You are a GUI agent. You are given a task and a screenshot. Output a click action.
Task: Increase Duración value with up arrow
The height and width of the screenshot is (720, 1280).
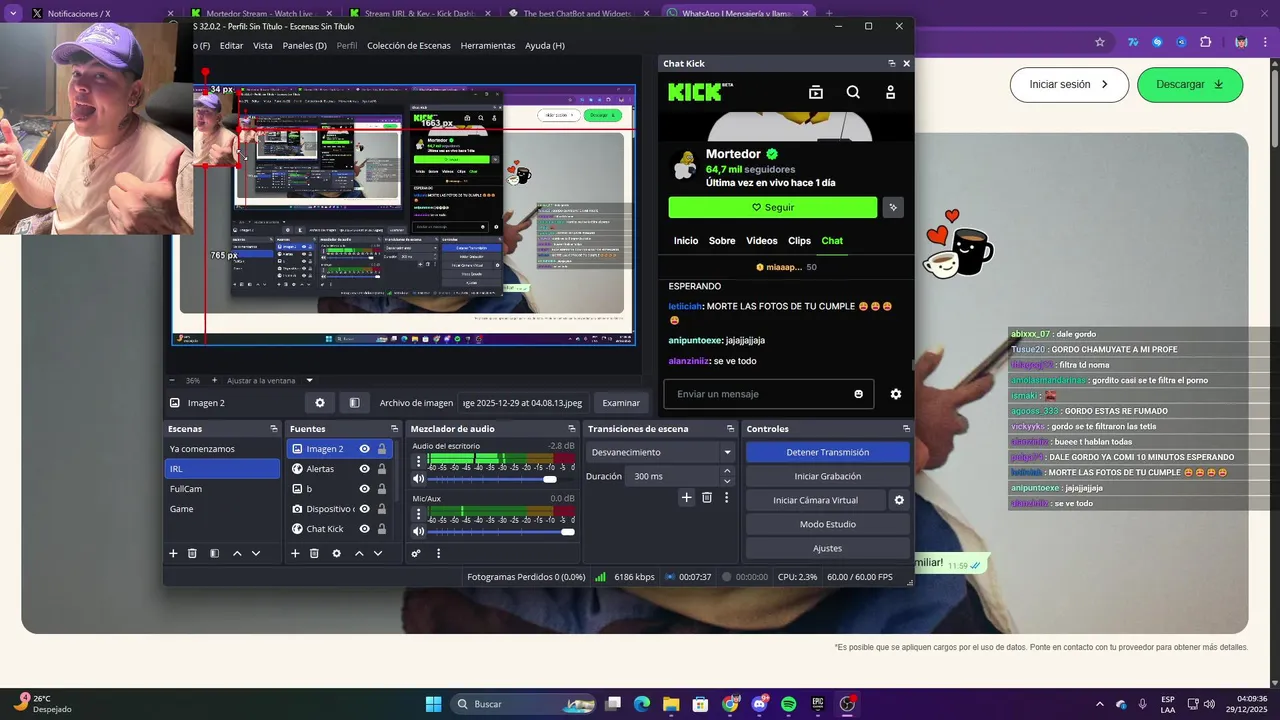pyautogui.click(x=727, y=471)
